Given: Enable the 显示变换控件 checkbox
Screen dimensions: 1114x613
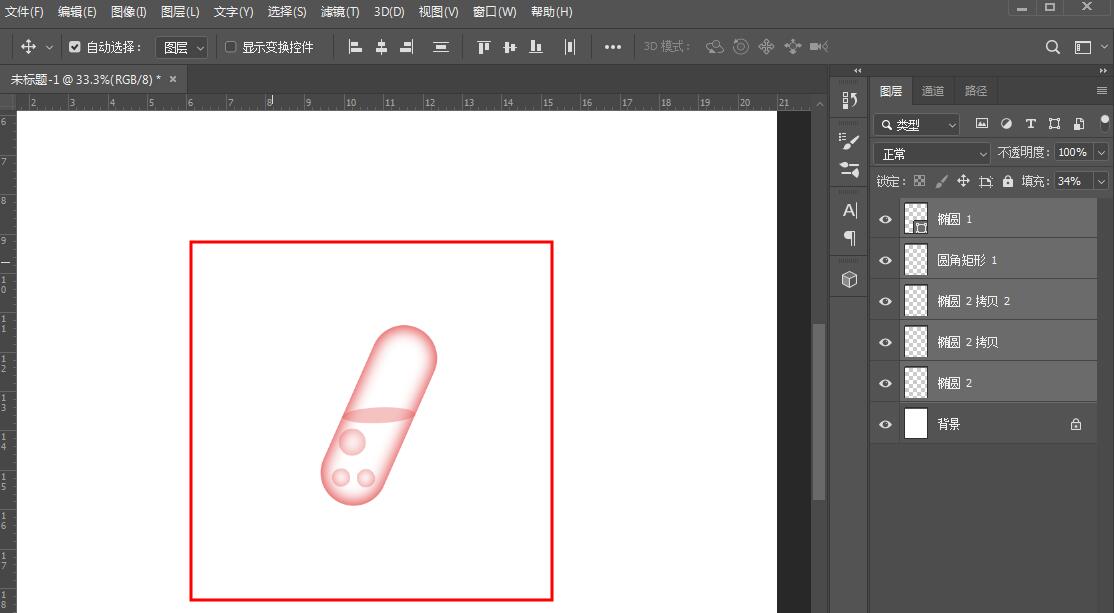Looking at the screenshot, I should tap(229, 46).
